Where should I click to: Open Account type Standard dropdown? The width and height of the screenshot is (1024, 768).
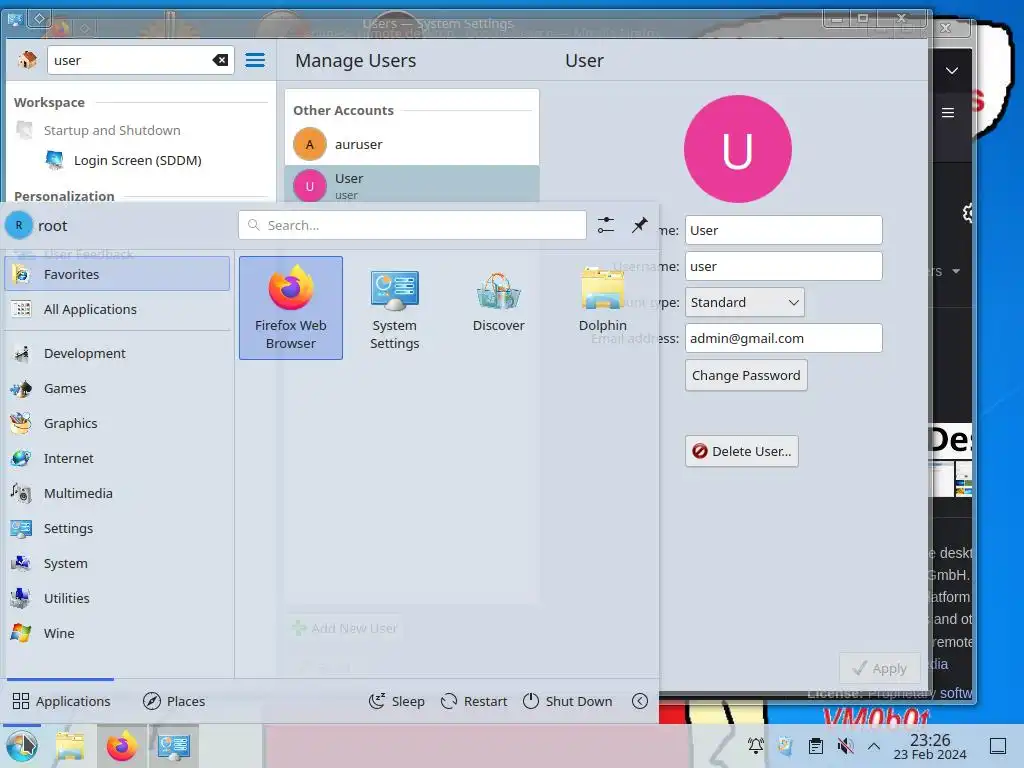744,302
